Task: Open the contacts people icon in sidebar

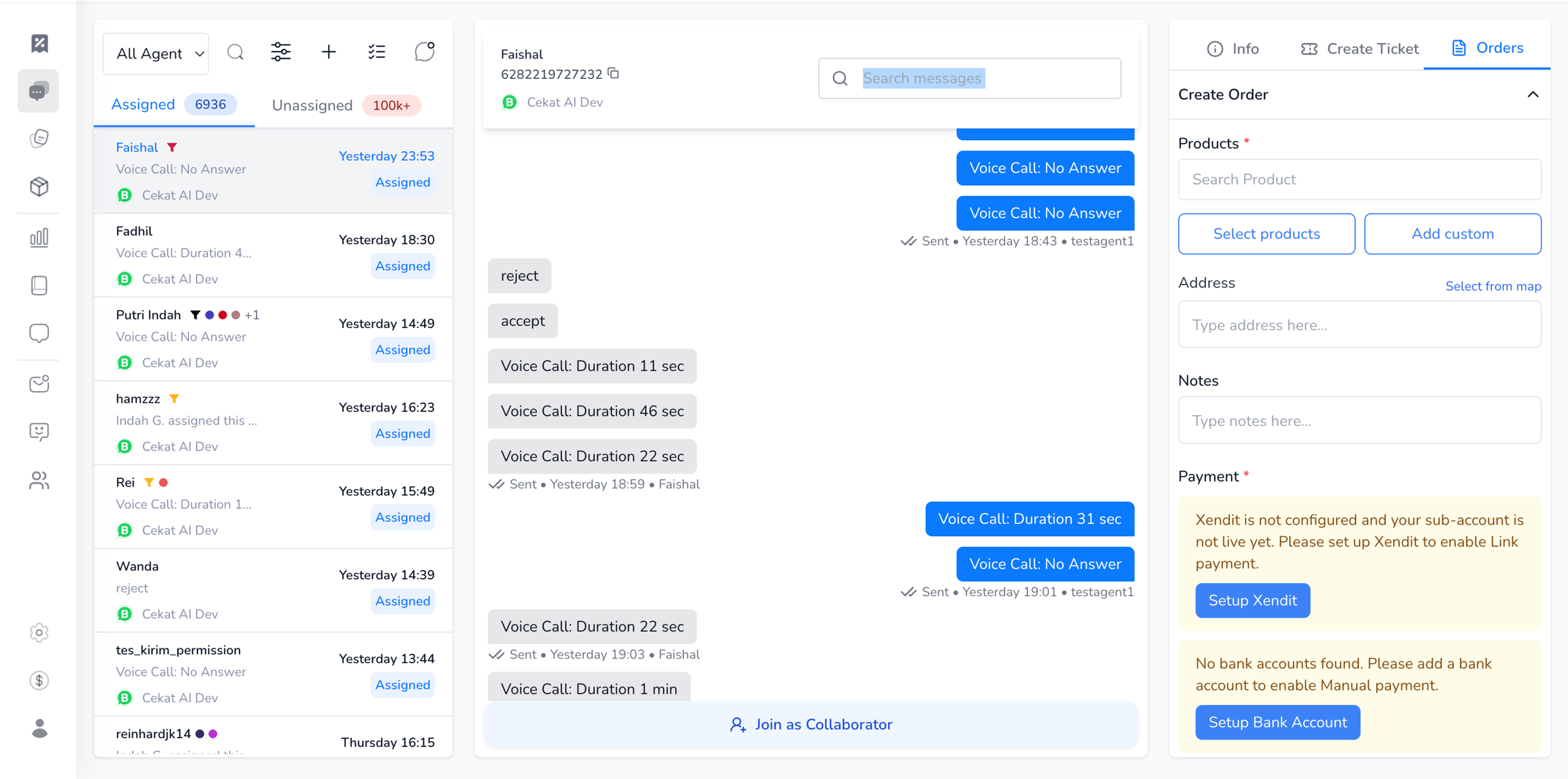Action: click(39, 481)
